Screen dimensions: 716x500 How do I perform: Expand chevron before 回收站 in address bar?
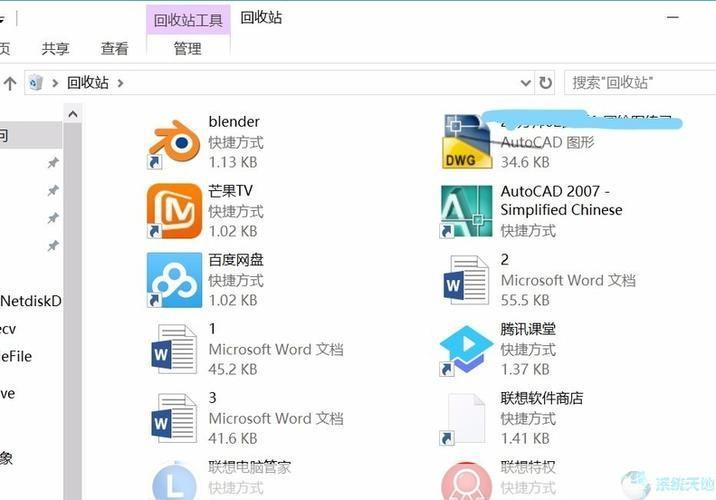tap(55, 83)
